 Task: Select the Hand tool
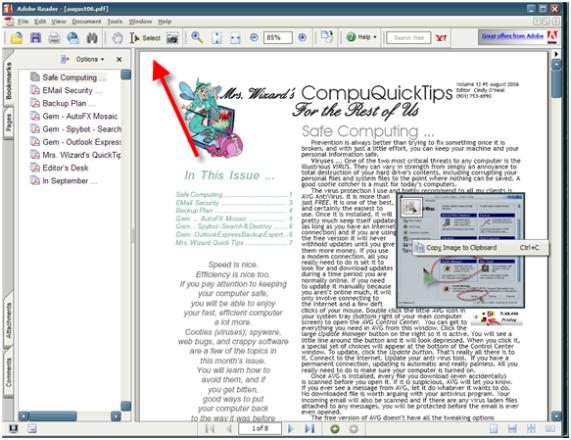pos(117,38)
